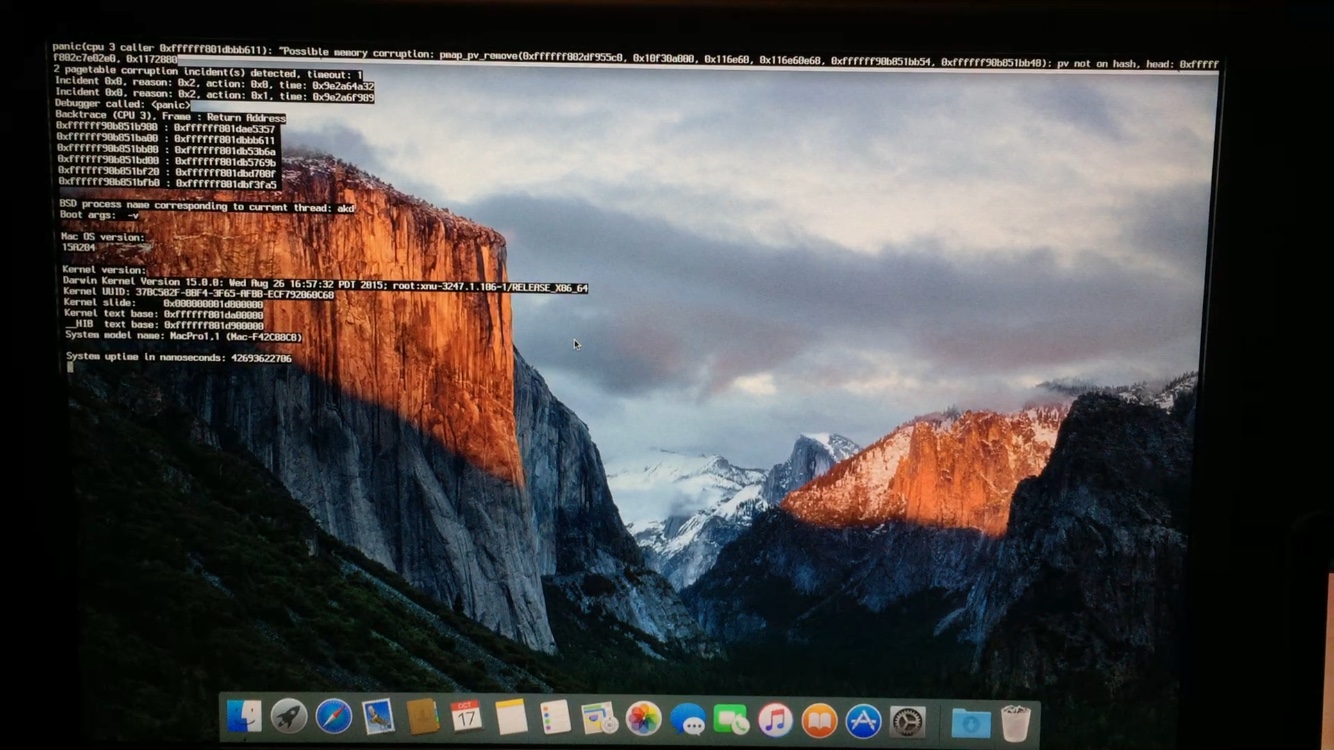Image resolution: width=1334 pixels, height=750 pixels.
Task: Click backtrace row ending 0xffffff801db53b6a
Action: tap(166, 151)
